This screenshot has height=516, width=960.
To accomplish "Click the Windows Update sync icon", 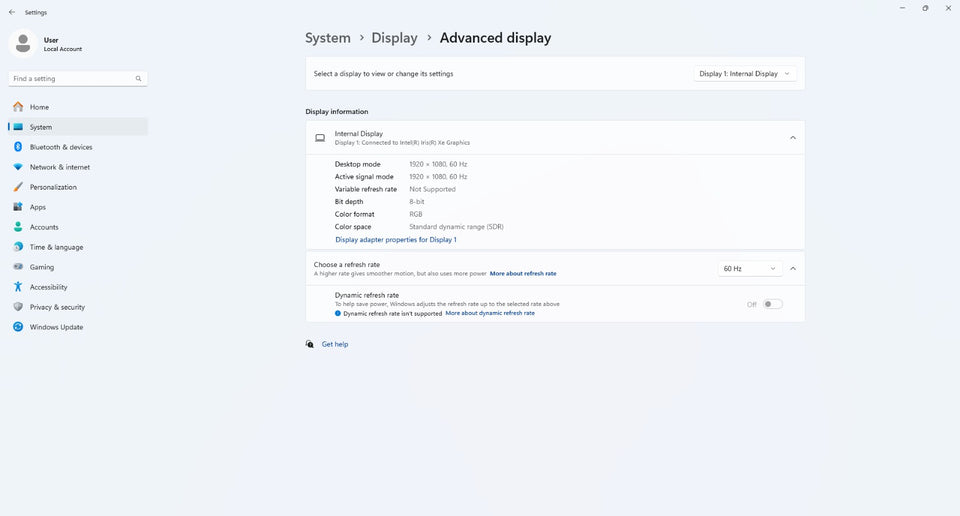I will click(x=18, y=327).
